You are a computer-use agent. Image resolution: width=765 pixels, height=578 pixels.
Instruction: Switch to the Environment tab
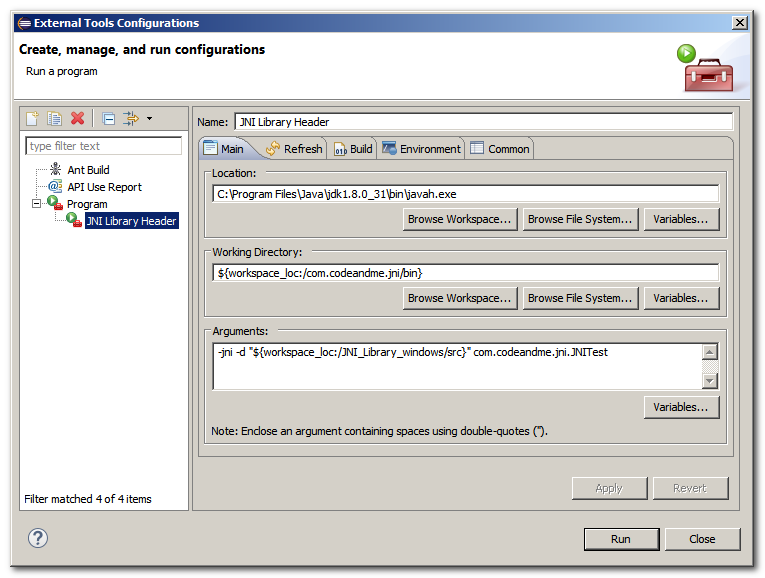(422, 149)
